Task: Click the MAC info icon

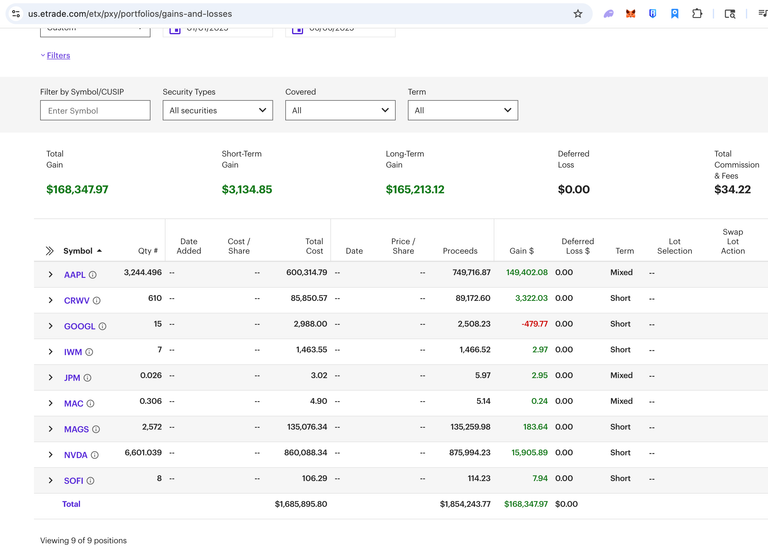Action: 91,404
